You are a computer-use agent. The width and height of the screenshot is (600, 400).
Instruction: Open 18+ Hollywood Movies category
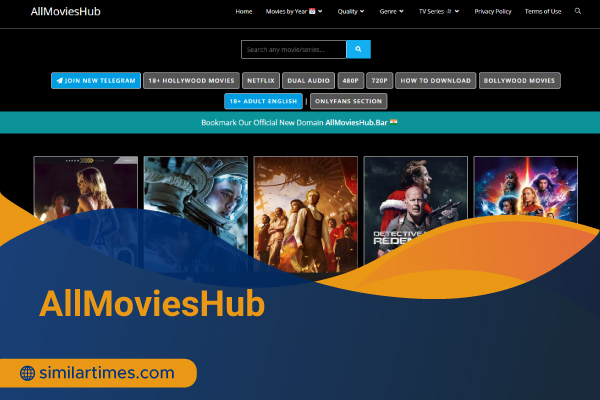pyautogui.click(x=191, y=80)
